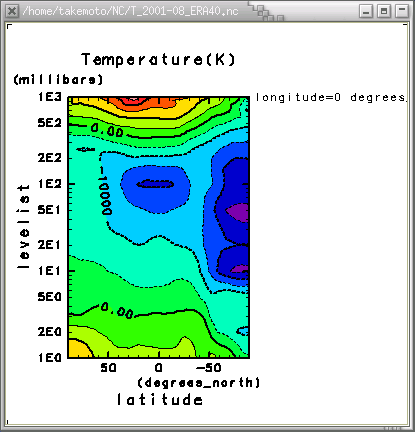This screenshot has width=415, height=432.
Task: Click the longitude=0 degrees annotation
Action: click(x=331, y=97)
